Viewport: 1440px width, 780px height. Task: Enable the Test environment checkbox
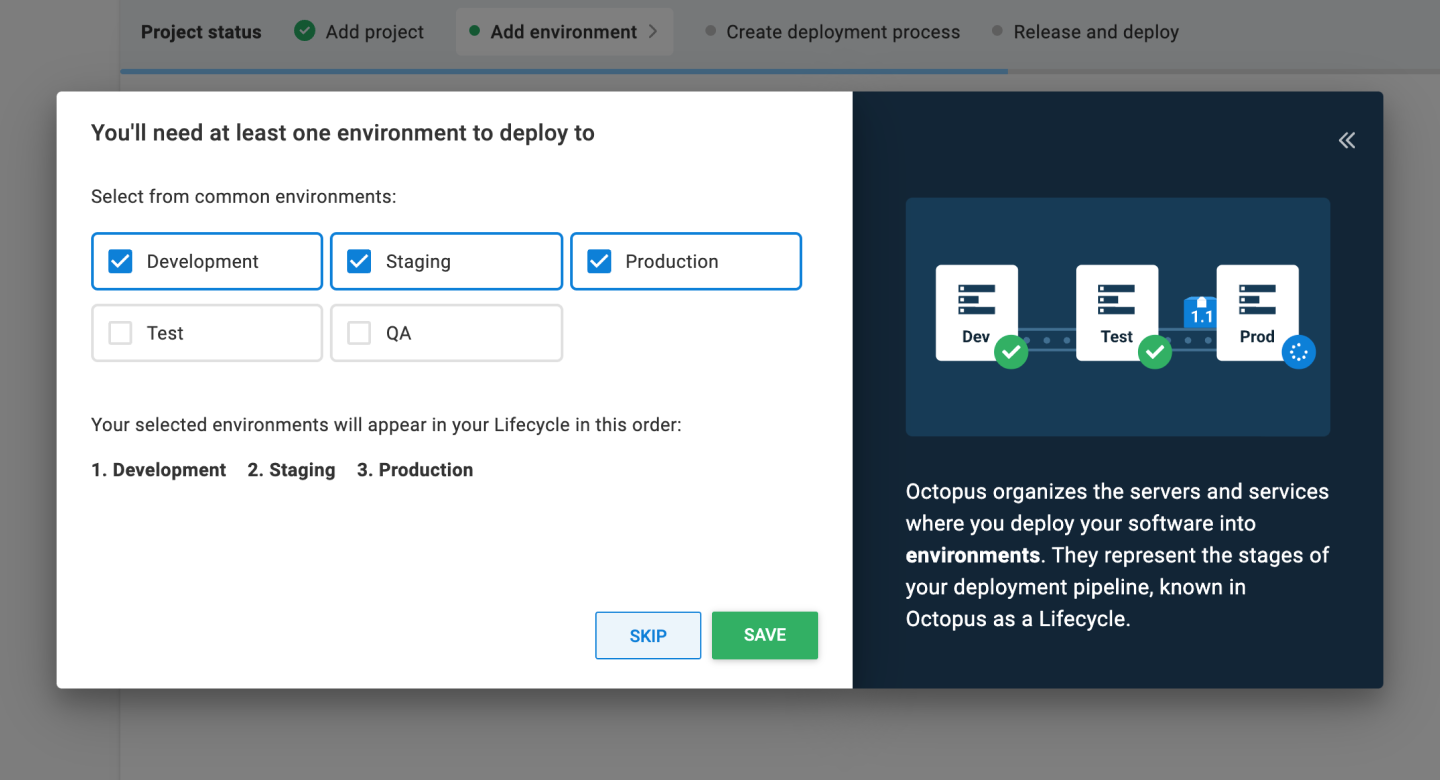click(x=119, y=333)
